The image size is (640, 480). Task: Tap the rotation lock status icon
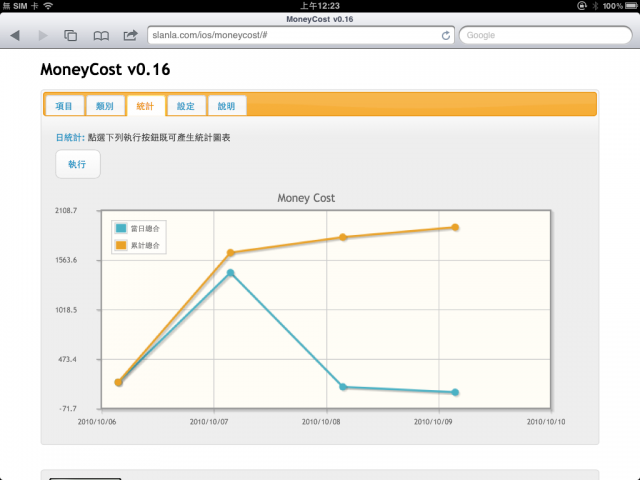[582, 6]
